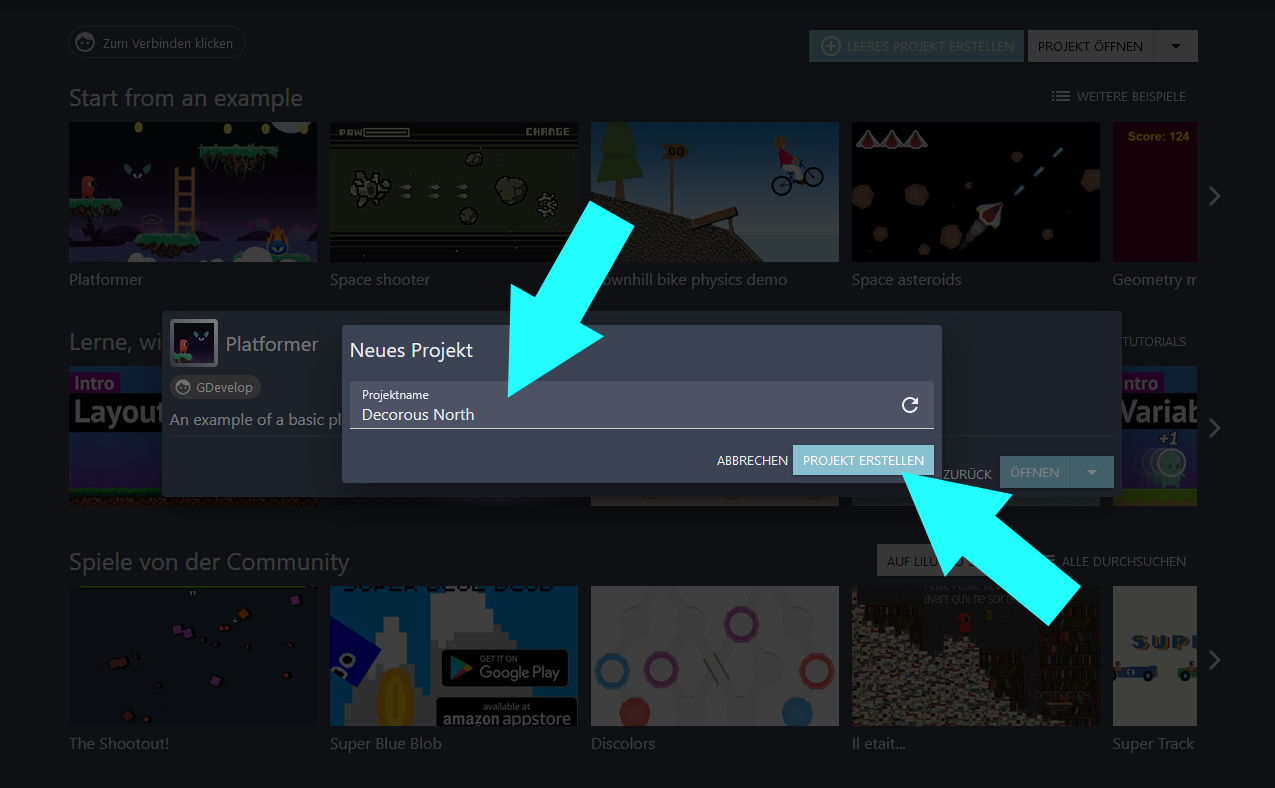Open the Downhill bike physics demo thumbnail

coord(715,192)
